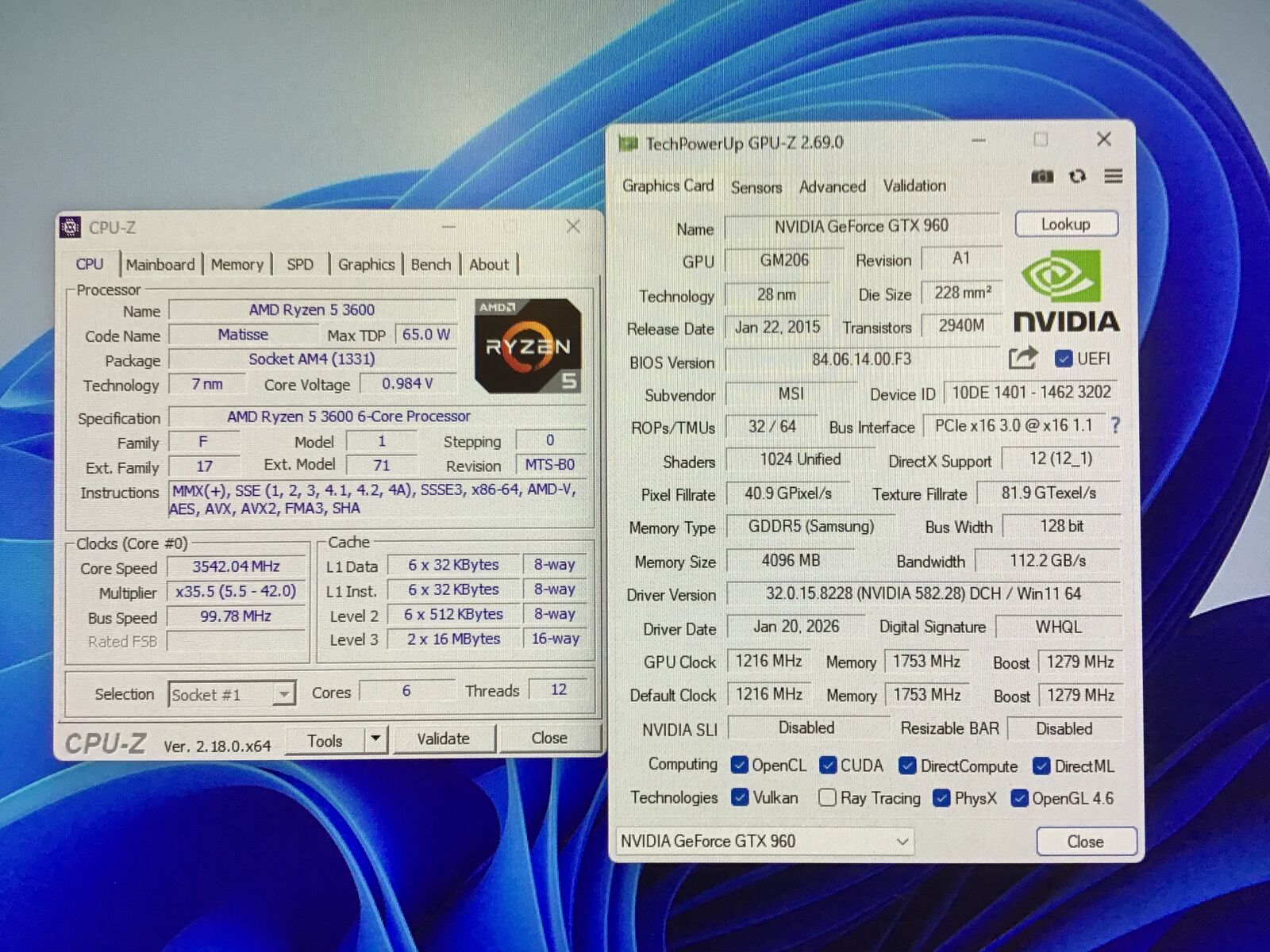Switch to the Memory tab in CPU-Z

pyautogui.click(x=237, y=265)
